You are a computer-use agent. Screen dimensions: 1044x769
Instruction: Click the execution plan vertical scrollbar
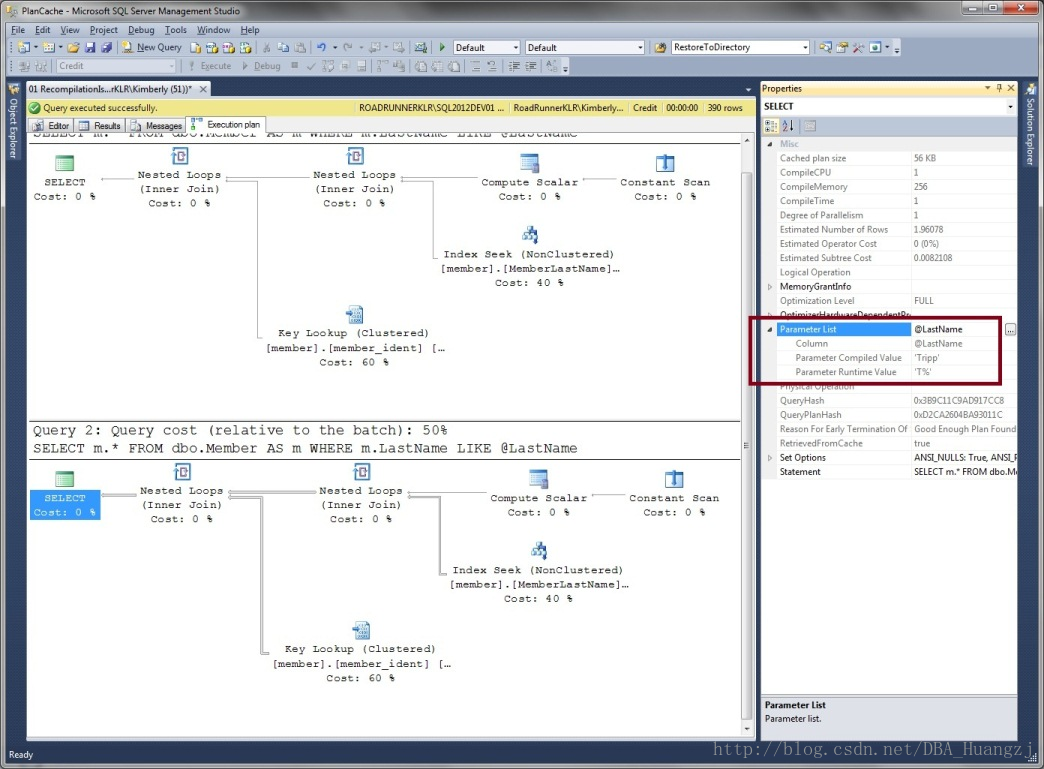pos(746,433)
